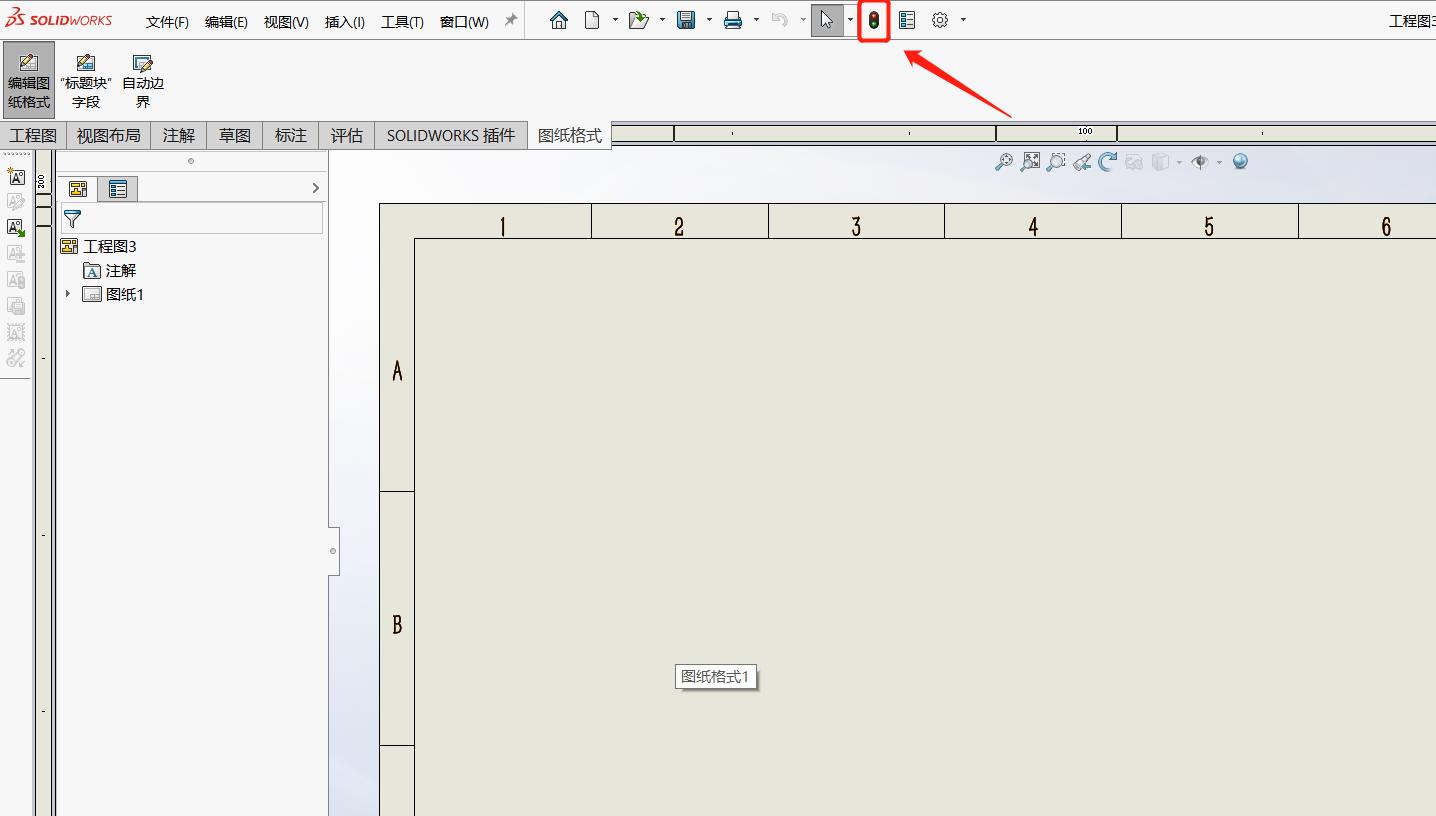Click the Print icon
The image size is (1436, 816).
[733, 20]
